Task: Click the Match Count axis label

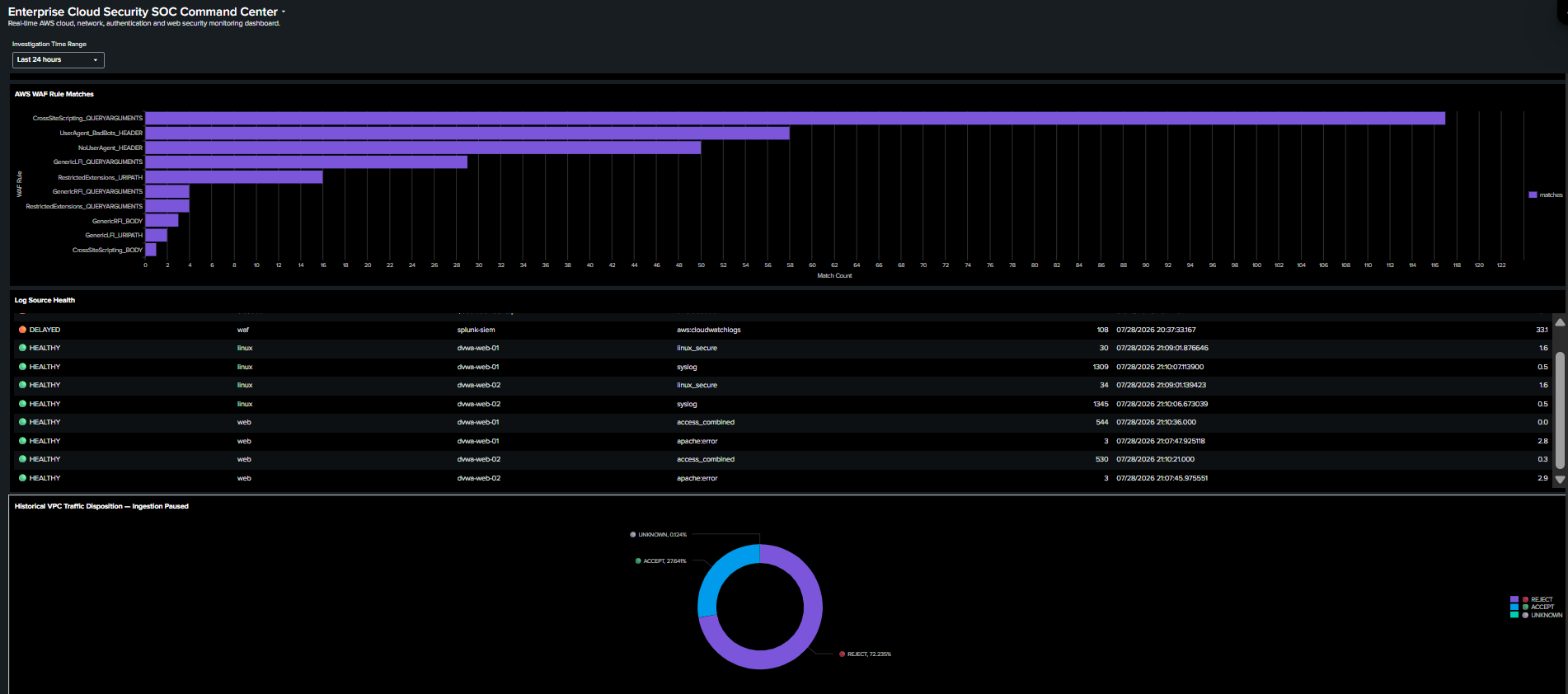Action: click(834, 276)
